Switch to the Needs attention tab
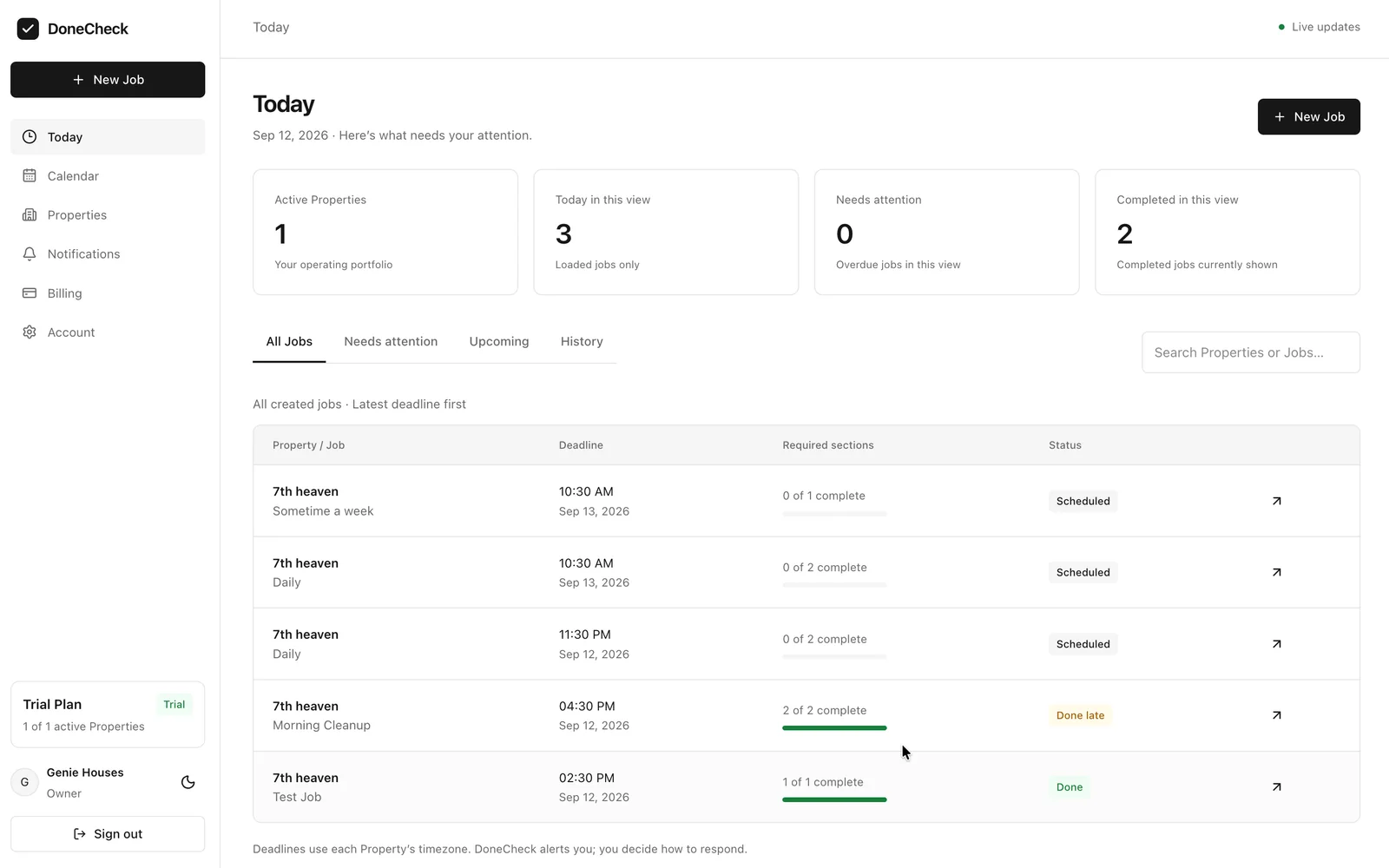 391,342
